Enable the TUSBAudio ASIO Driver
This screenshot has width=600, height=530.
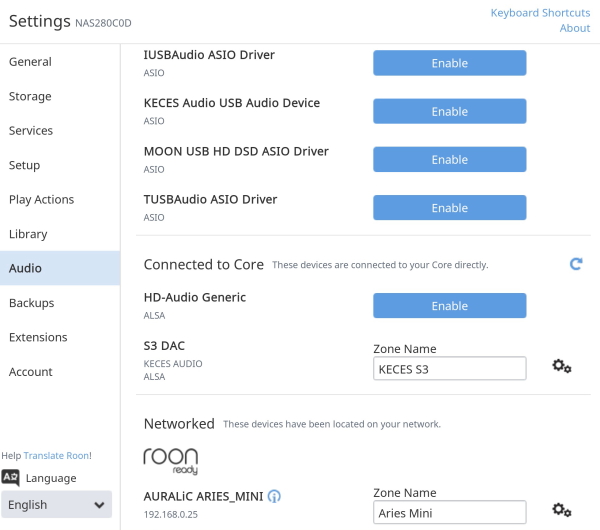click(x=450, y=208)
